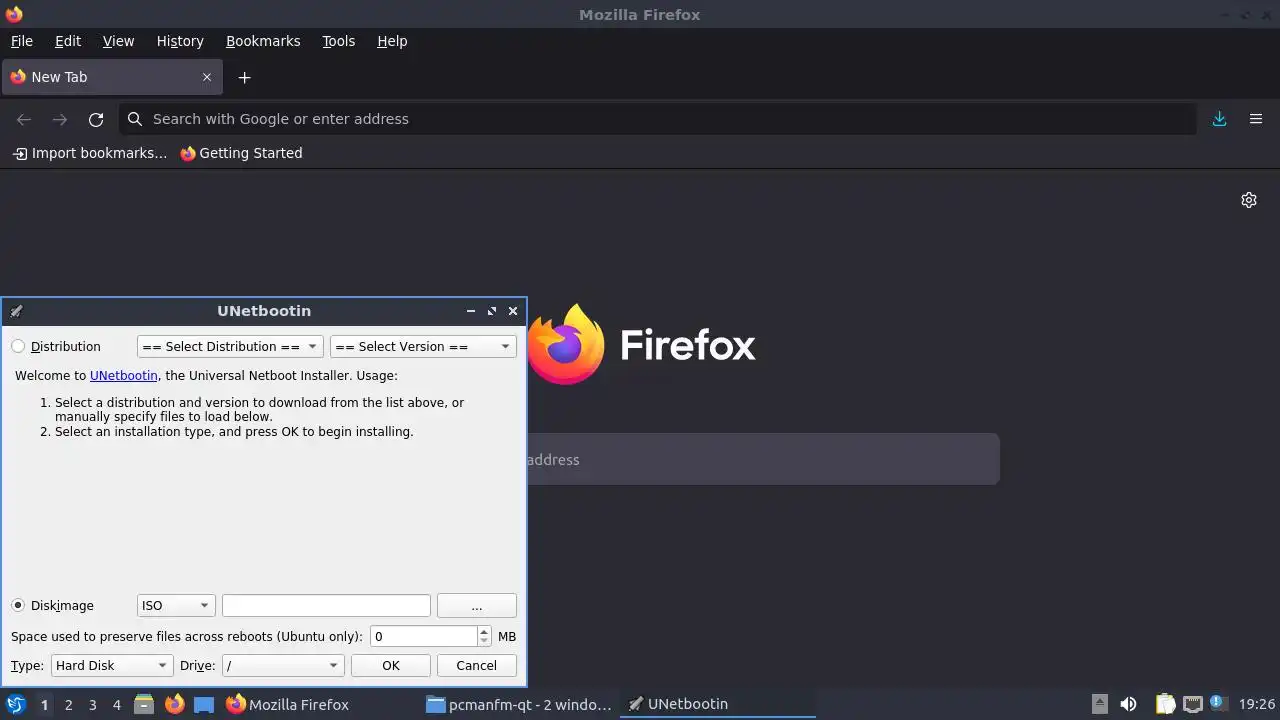The width and height of the screenshot is (1280, 720).
Task: Open the File menu
Action: tap(22, 41)
